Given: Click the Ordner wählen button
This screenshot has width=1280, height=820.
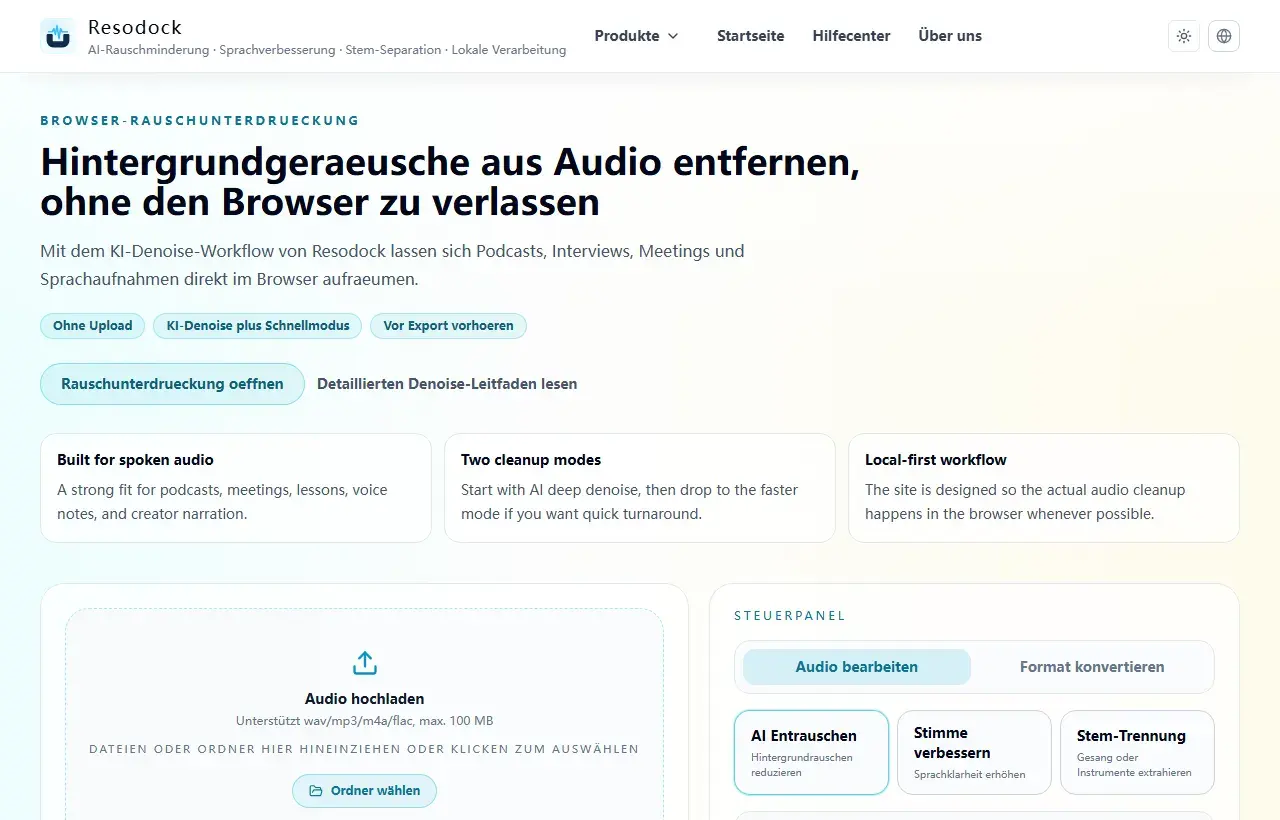Looking at the screenshot, I should click(364, 790).
